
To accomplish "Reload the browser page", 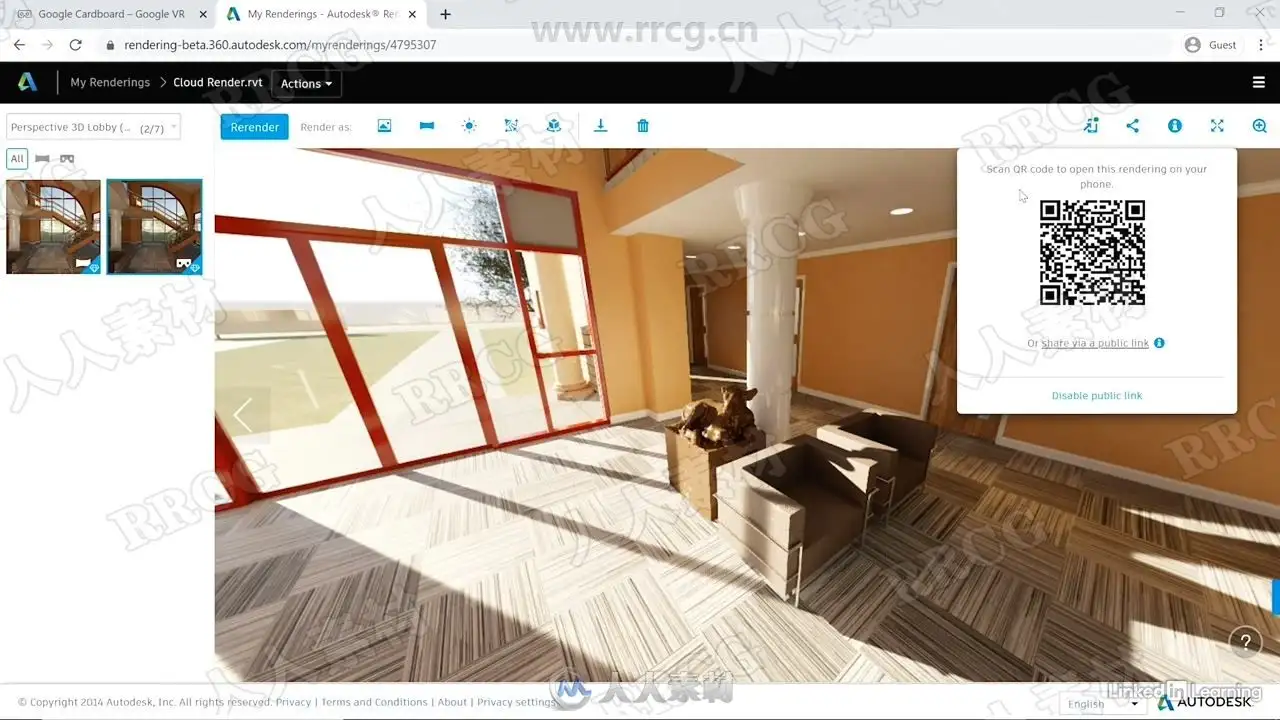I will click(x=75, y=45).
